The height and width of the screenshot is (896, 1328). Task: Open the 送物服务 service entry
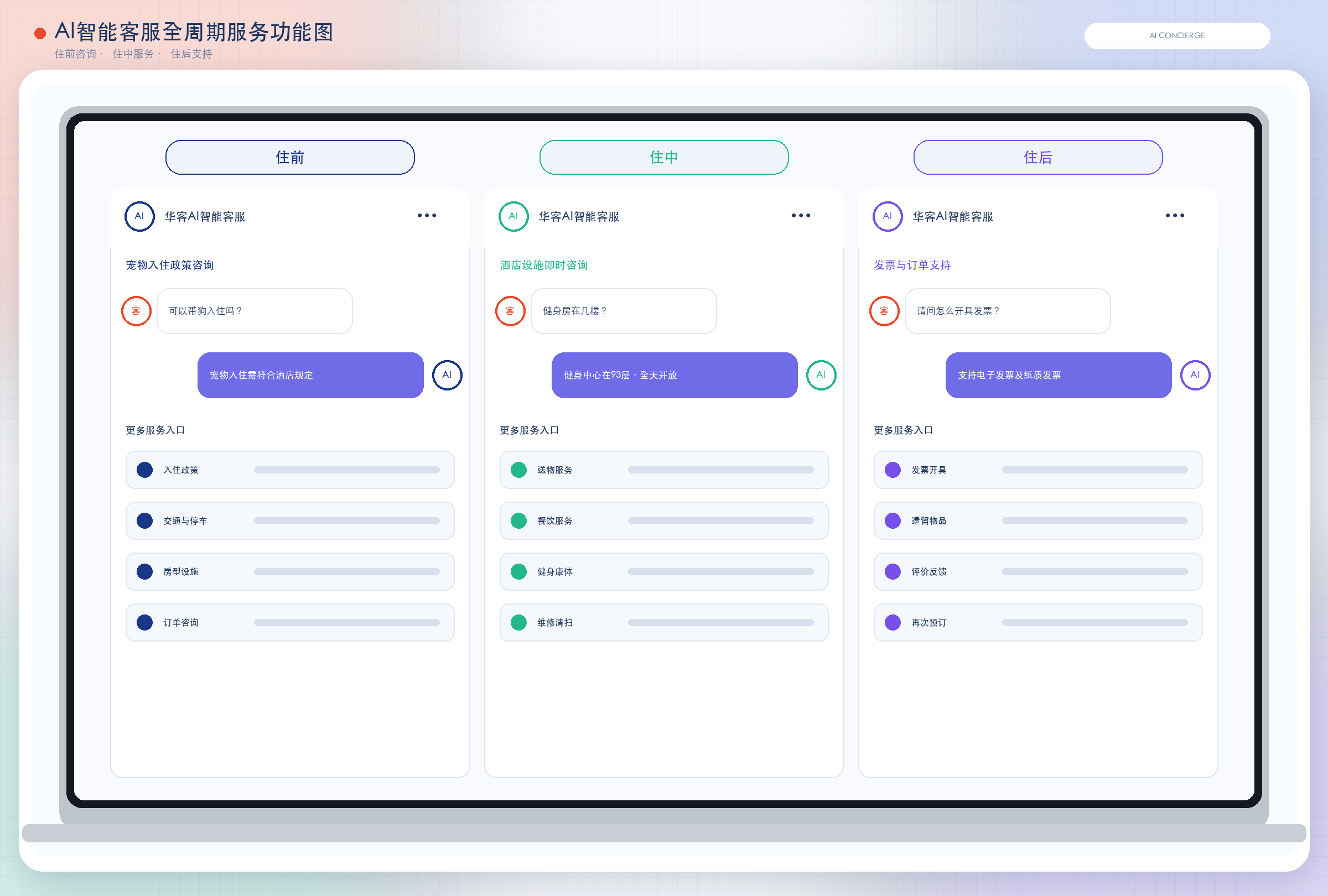tap(664, 470)
